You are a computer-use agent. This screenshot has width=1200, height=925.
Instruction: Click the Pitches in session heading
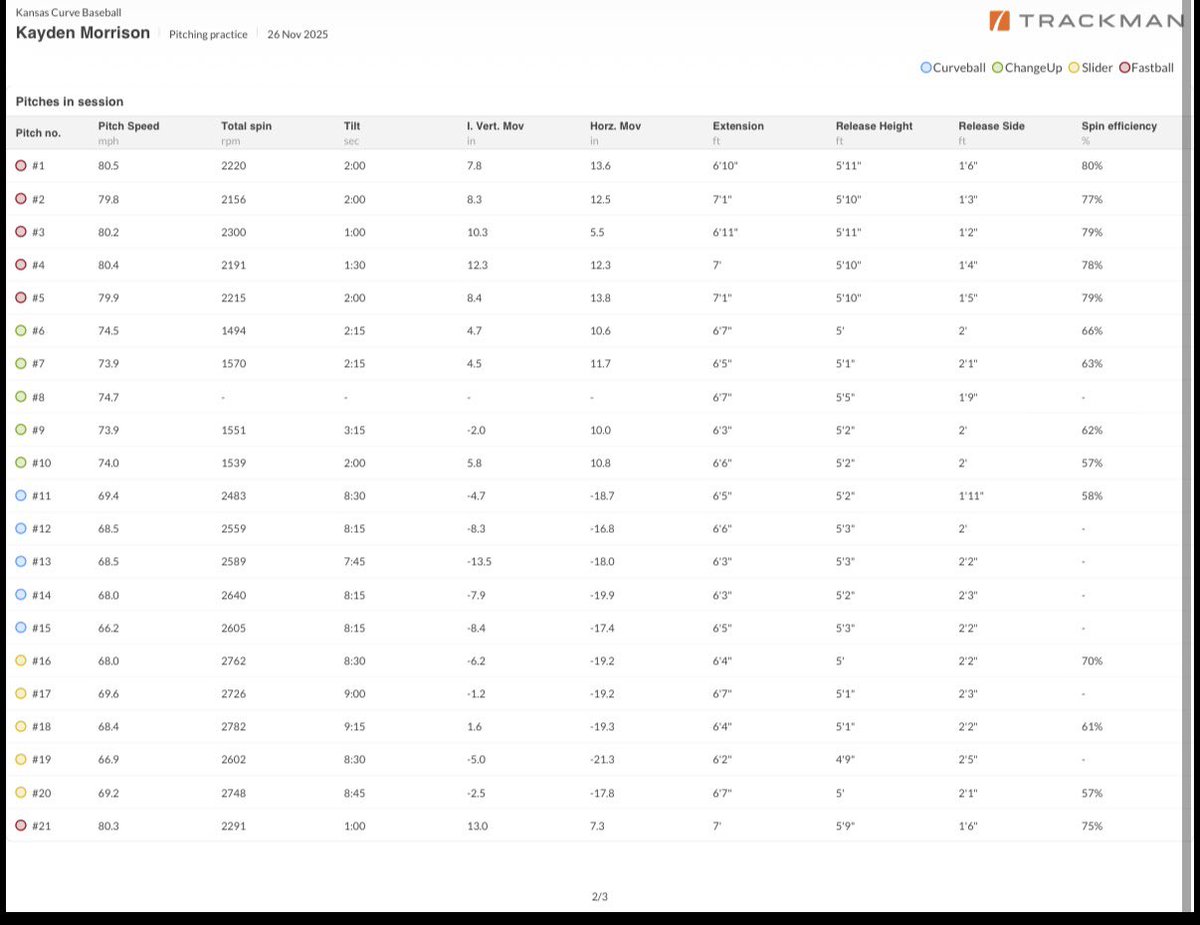pyautogui.click(x=70, y=102)
